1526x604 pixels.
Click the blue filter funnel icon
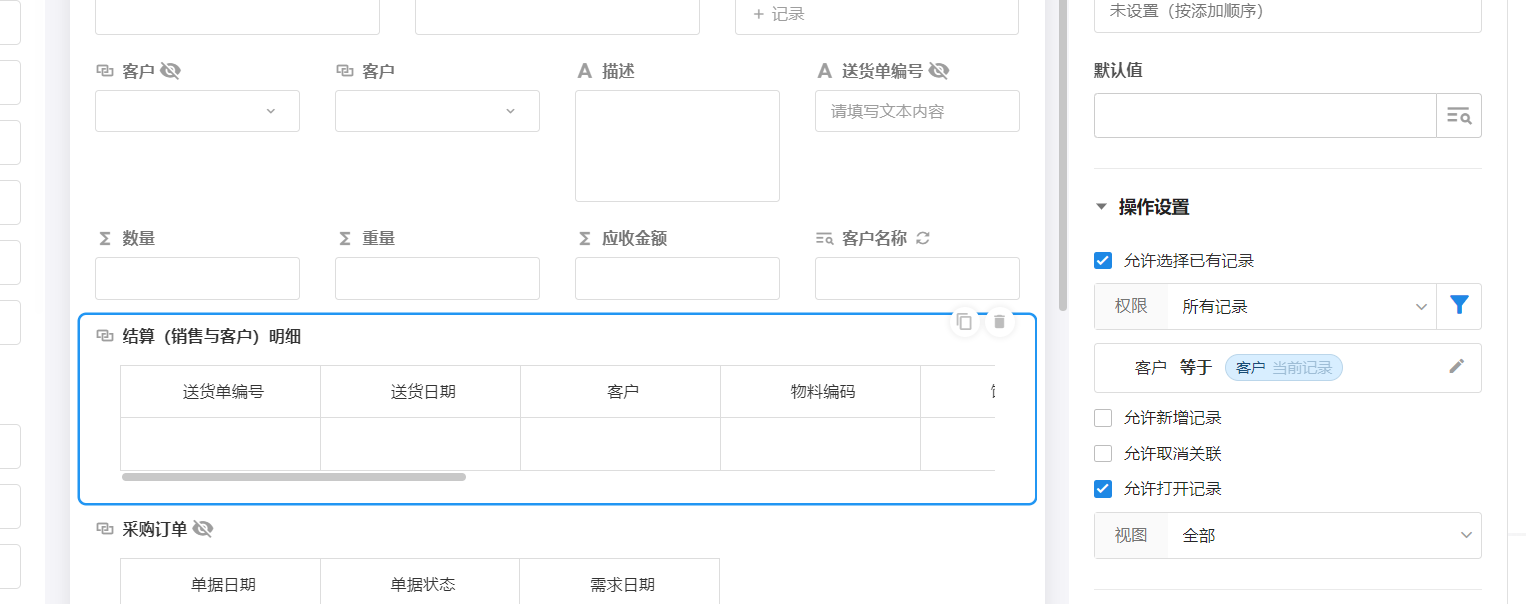(1459, 306)
